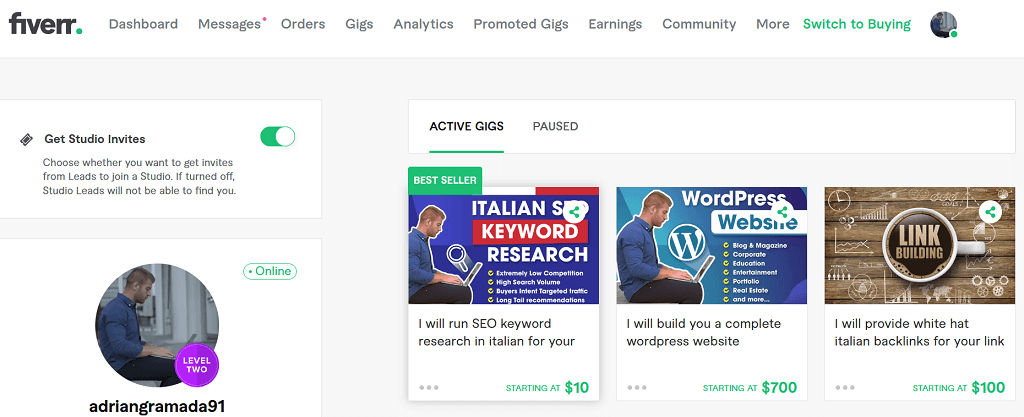1024x417 pixels.
Task: Click the $10 starting price
Action: pos(577,388)
